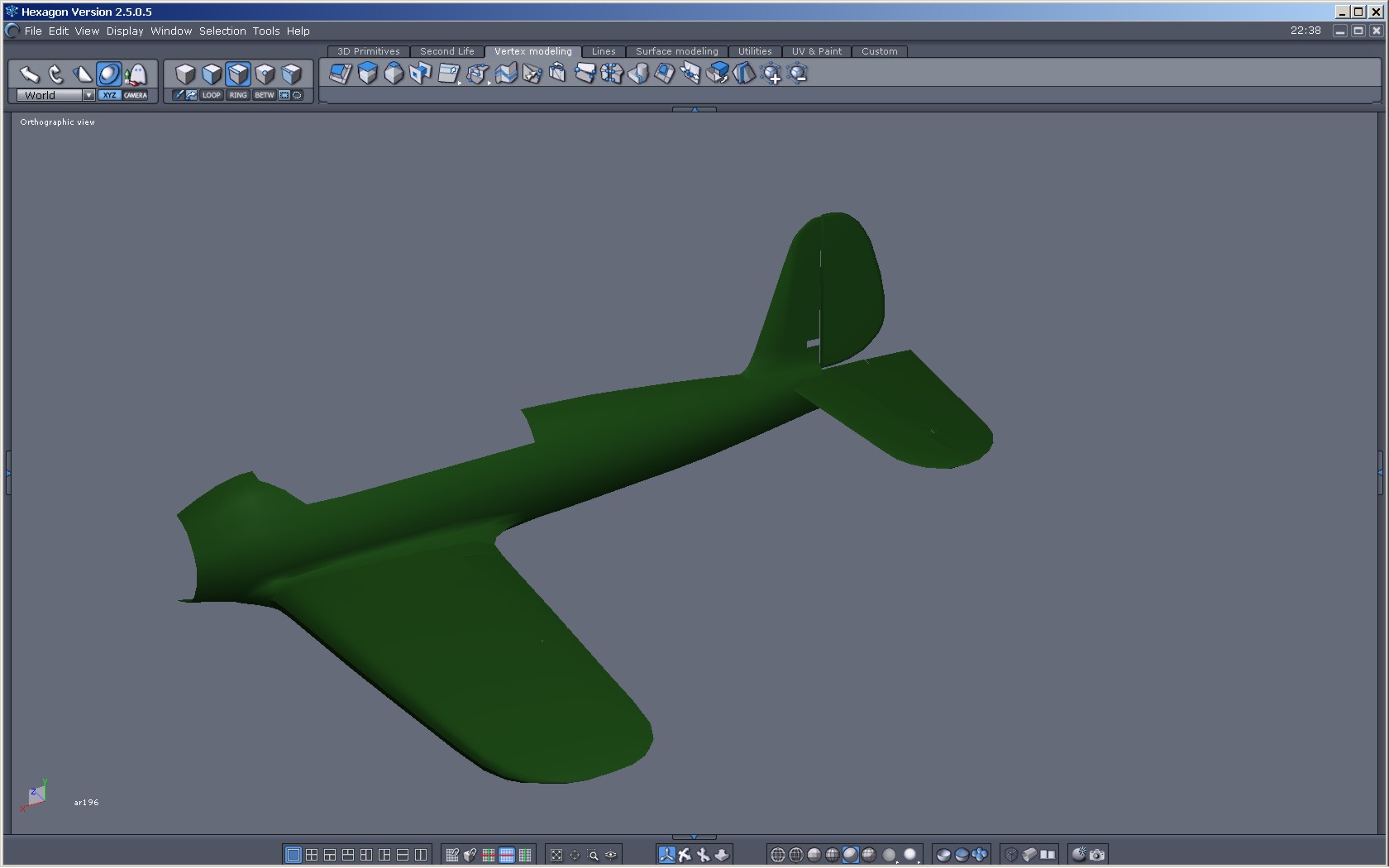Open the 3D Primitives tab
The image size is (1389, 868).
(369, 51)
